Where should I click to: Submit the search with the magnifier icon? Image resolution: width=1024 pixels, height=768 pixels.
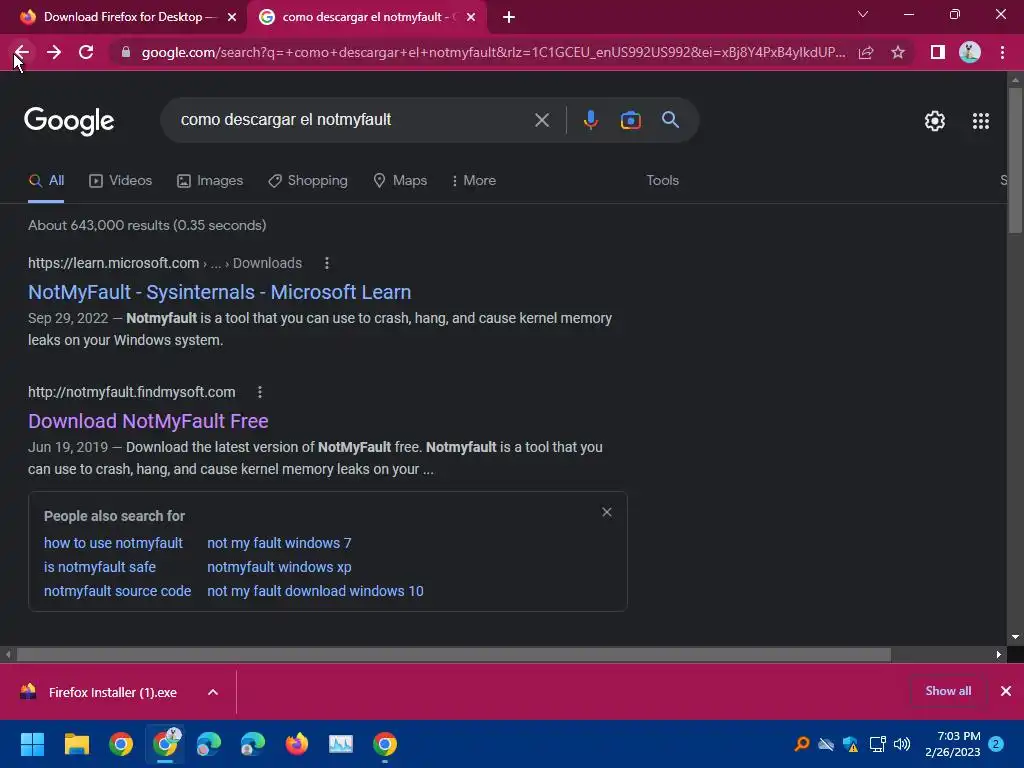[x=670, y=120]
